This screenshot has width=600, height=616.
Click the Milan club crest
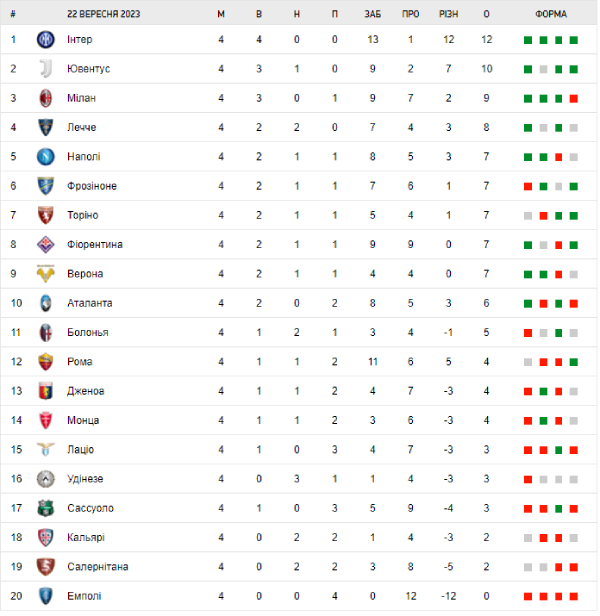pos(45,98)
